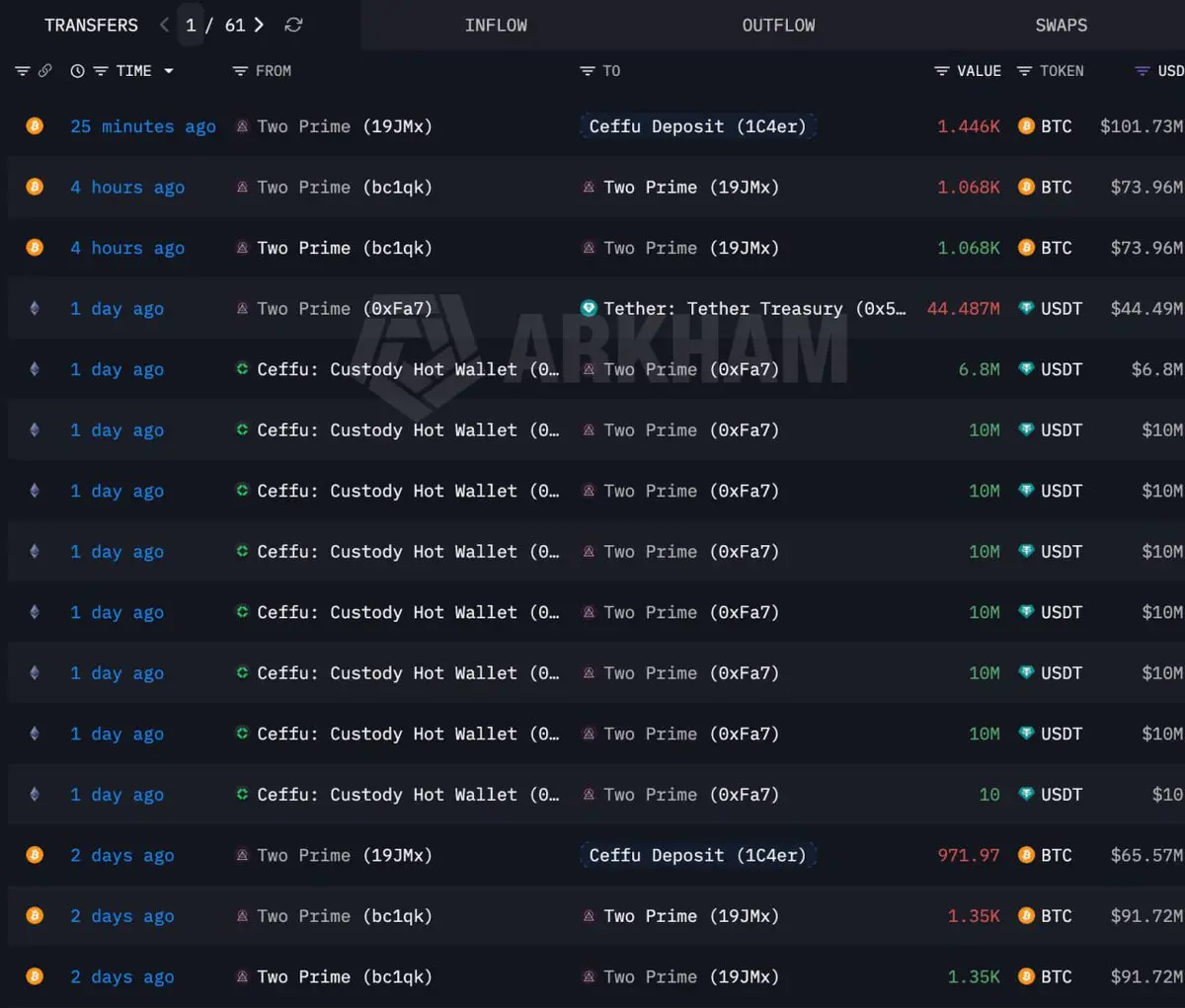Switch to the OUTFLOW tab
The height and width of the screenshot is (1008, 1185).
click(x=778, y=25)
